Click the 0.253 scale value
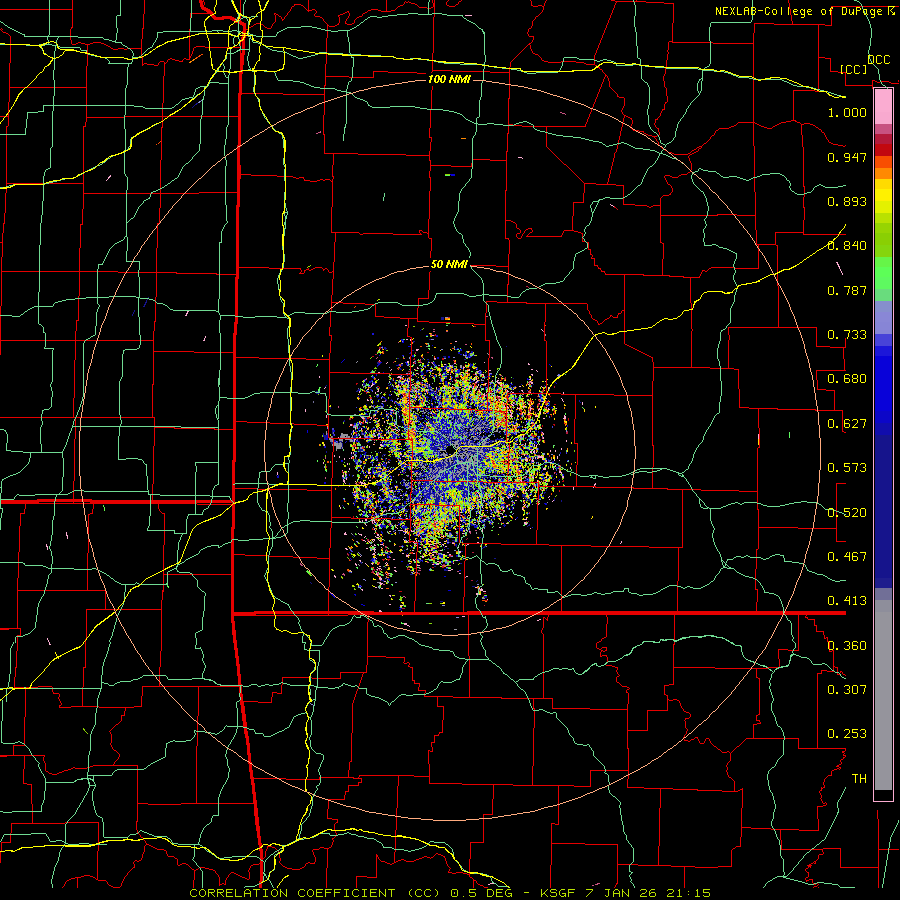The height and width of the screenshot is (900, 900). [847, 734]
